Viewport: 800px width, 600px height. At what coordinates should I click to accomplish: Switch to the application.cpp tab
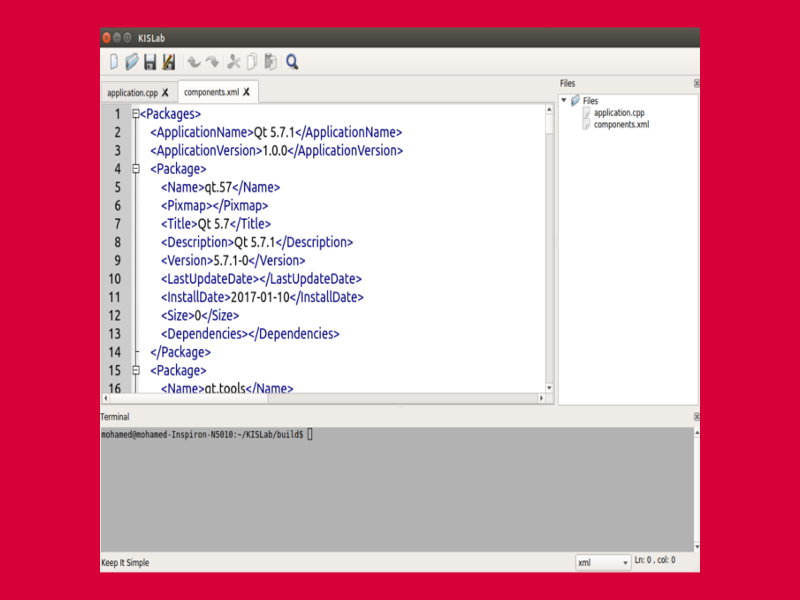click(x=132, y=92)
